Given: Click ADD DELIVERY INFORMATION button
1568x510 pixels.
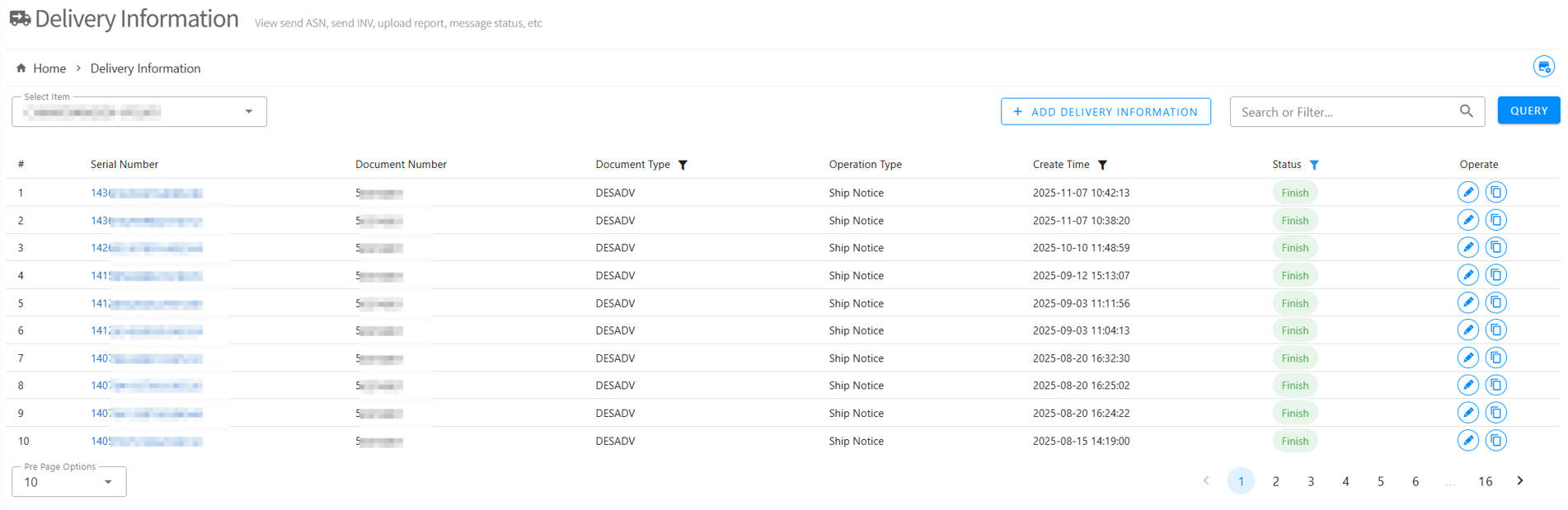Looking at the screenshot, I should [x=1105, y=111].
